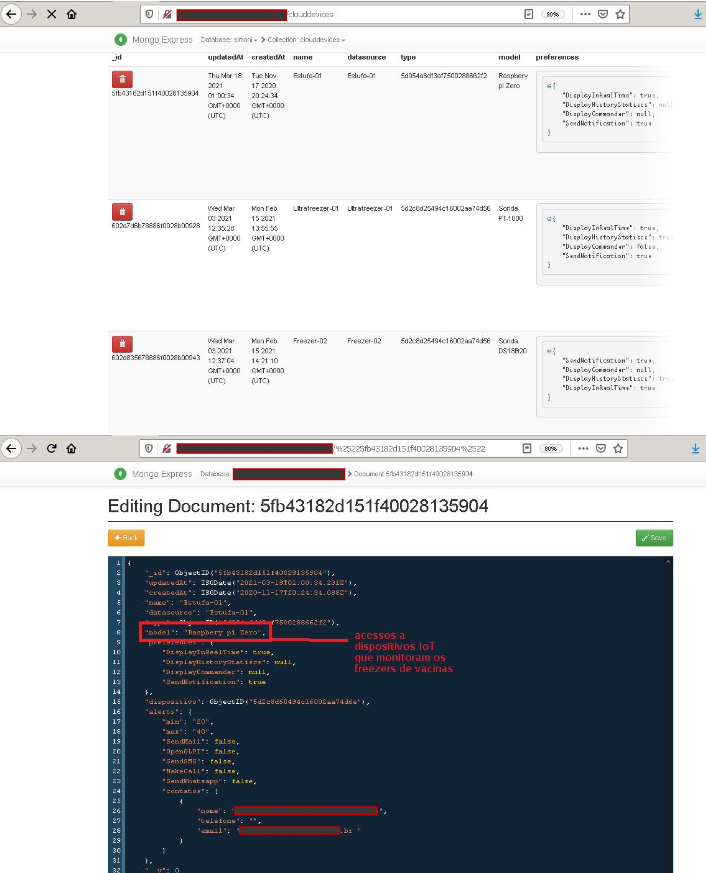This screenshot has width=706, height=873.
Task: Click the Sonda DS18B20 model cell
Action: (x=512, y=346)
